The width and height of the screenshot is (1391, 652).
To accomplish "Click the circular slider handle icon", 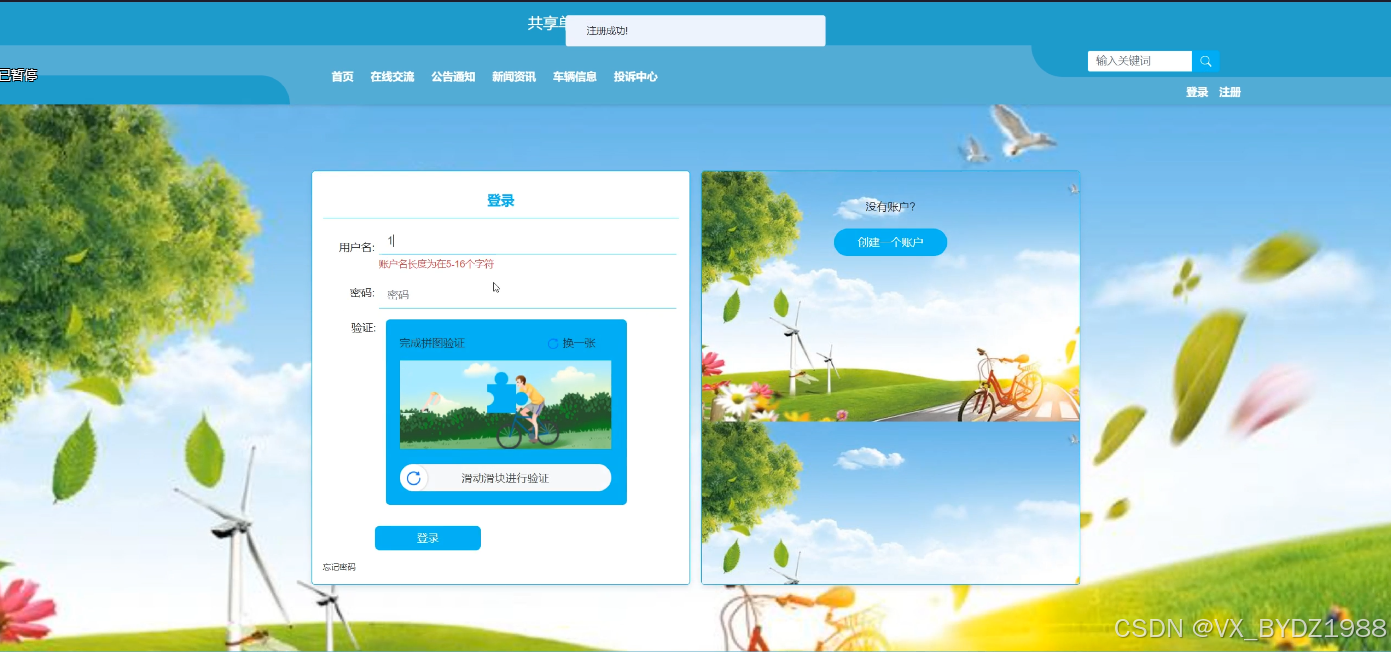I will pyautogui.click(x=414, y=478).
